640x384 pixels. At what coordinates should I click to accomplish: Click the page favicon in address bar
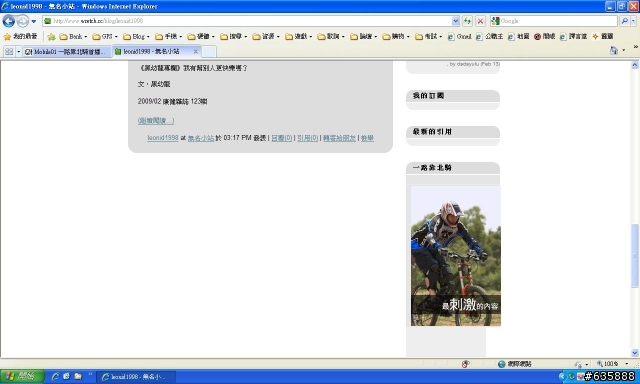(48, 21)
